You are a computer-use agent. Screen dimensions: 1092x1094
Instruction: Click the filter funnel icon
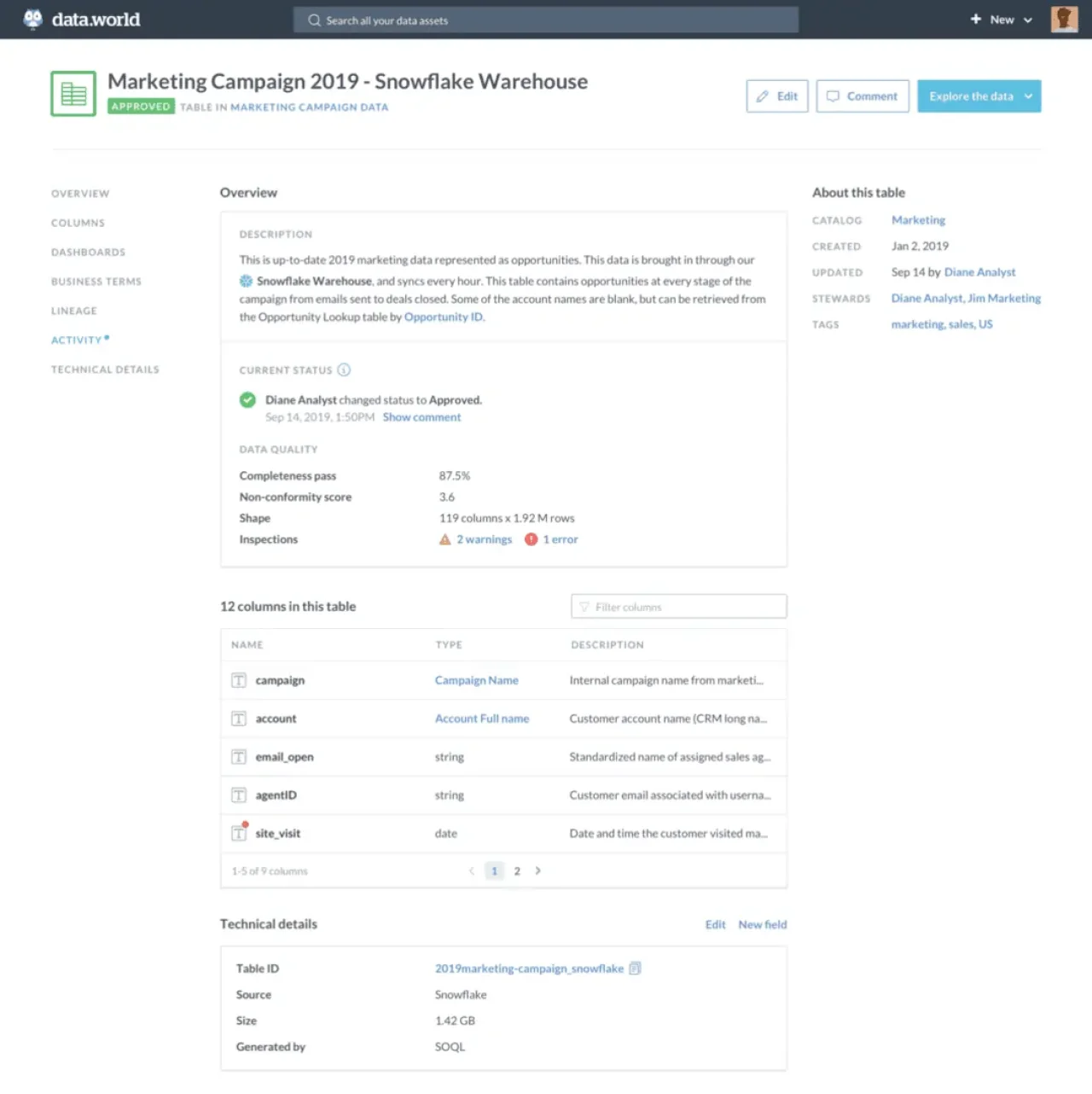click(584, 607)
